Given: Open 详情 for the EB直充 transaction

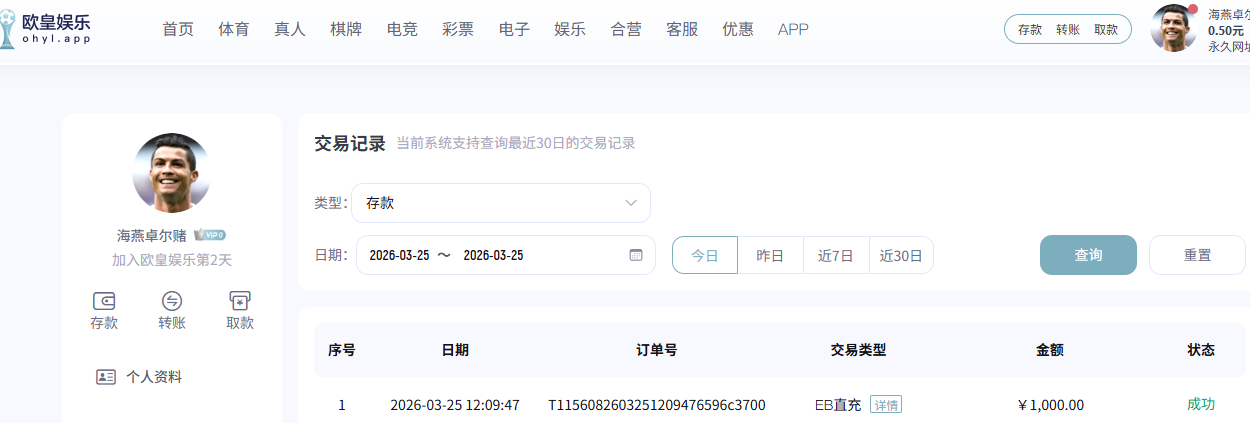Looking at the screenshot, I should point(886,405).
